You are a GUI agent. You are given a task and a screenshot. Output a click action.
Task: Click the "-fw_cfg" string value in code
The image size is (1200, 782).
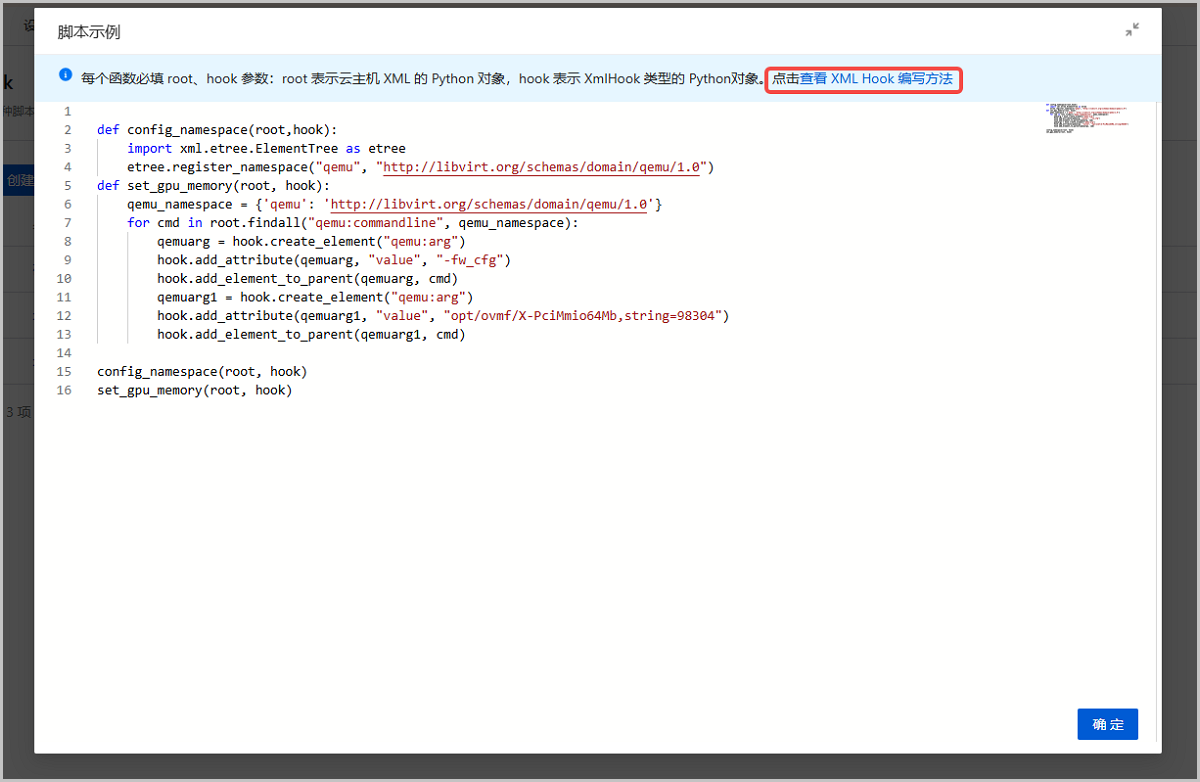(474, 260)
